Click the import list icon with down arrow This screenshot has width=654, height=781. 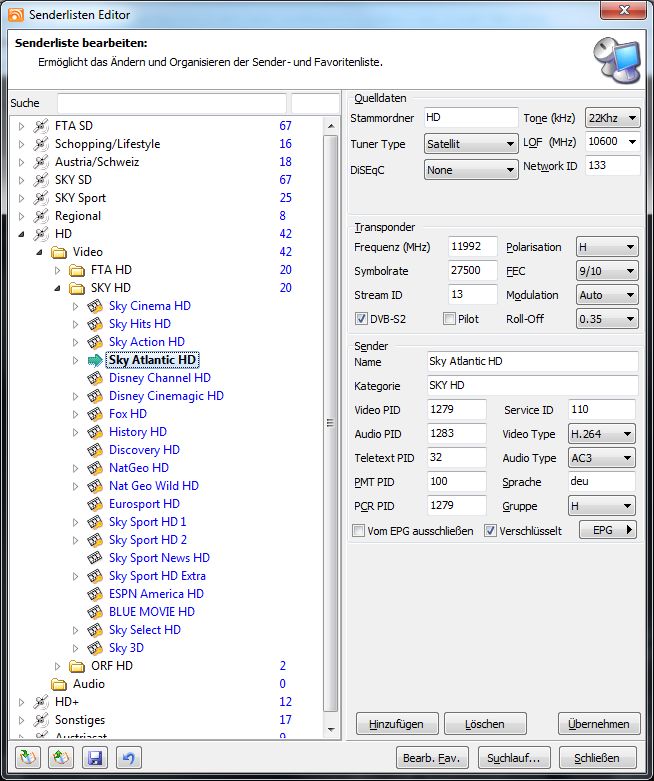tap(29, 759)
